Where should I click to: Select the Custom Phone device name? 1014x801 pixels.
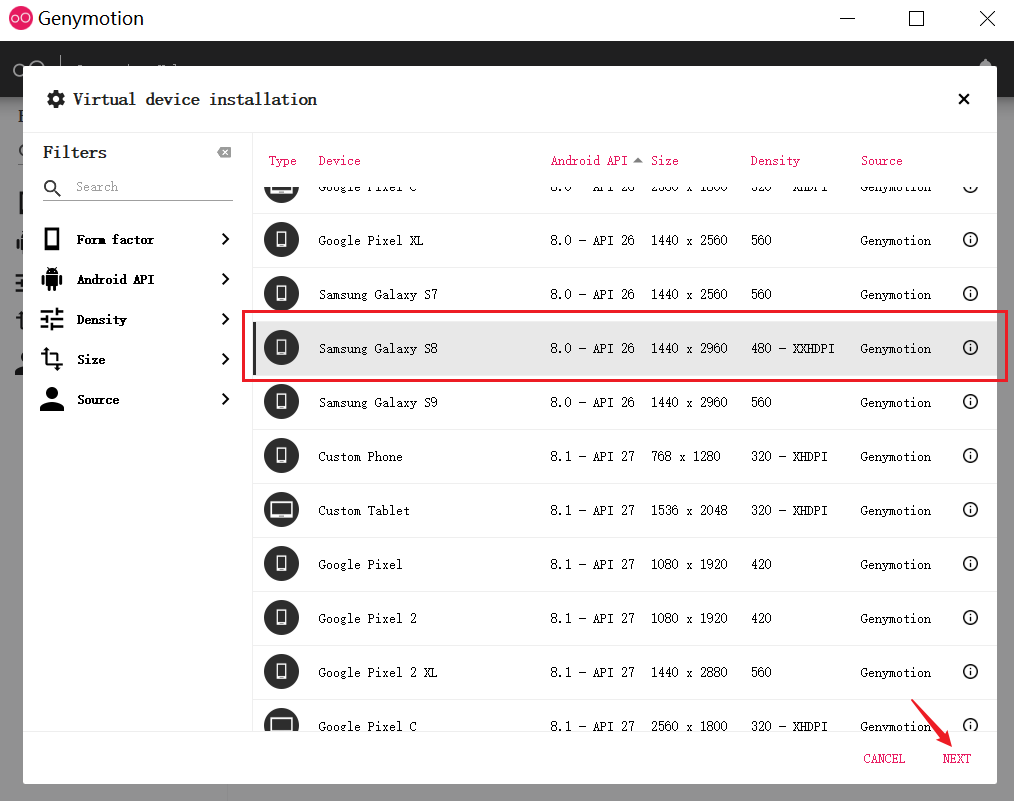point(360,456)
